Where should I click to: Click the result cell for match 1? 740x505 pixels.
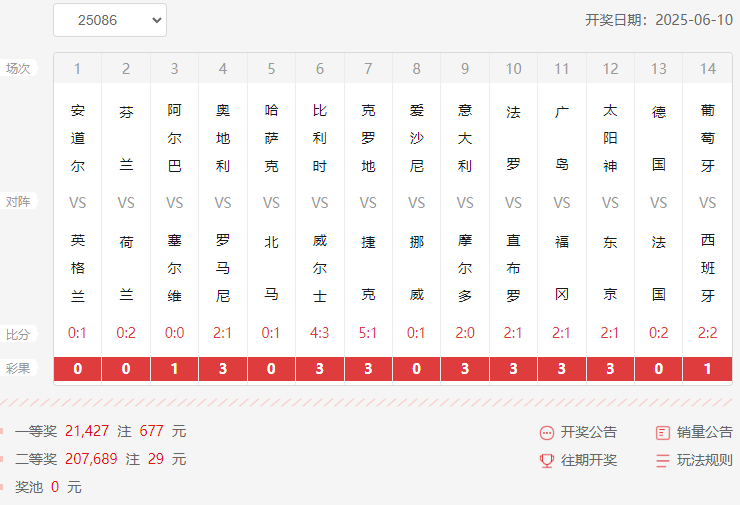(x=77, y=369)
